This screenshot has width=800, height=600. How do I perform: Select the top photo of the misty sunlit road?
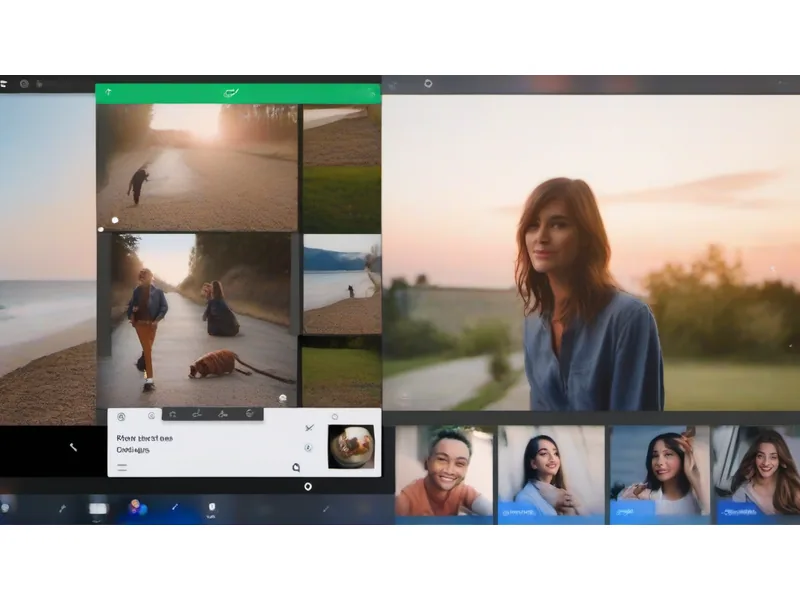(x=197, y=167)
